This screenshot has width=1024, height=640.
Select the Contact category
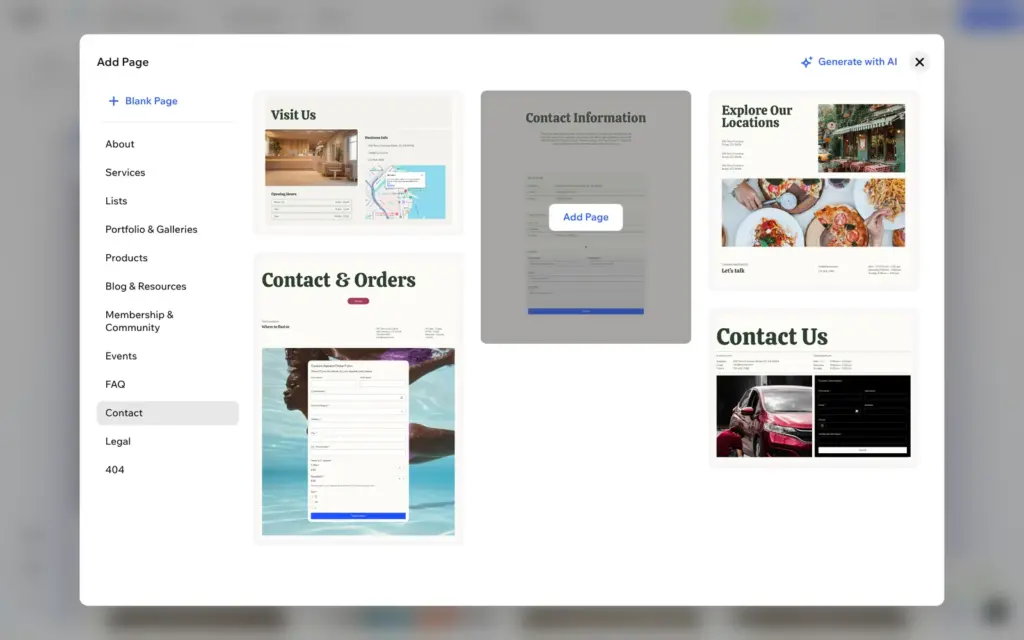pos(168,413)
